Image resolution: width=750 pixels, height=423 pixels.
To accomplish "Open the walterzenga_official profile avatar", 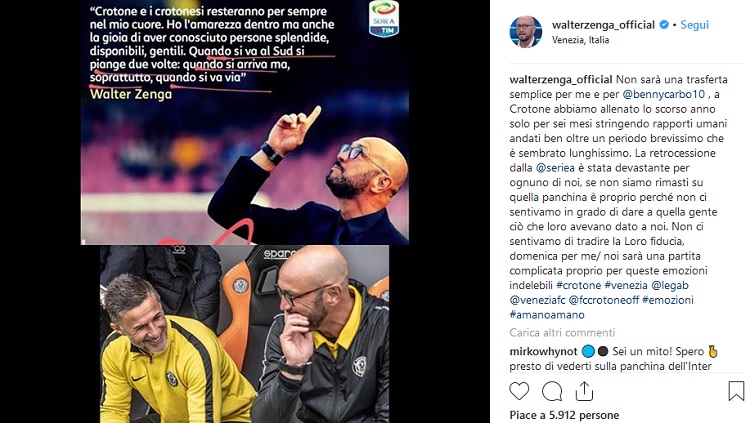I will [526, 32].
